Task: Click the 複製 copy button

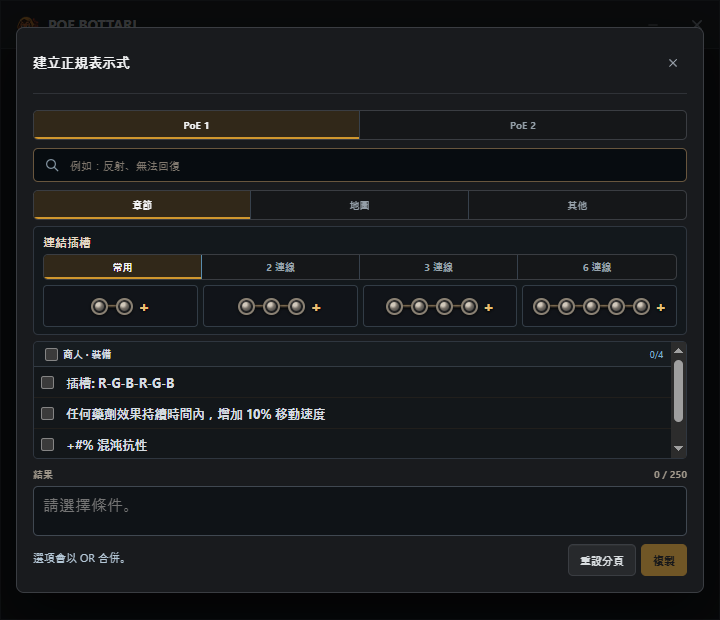Action: point(664,560)
